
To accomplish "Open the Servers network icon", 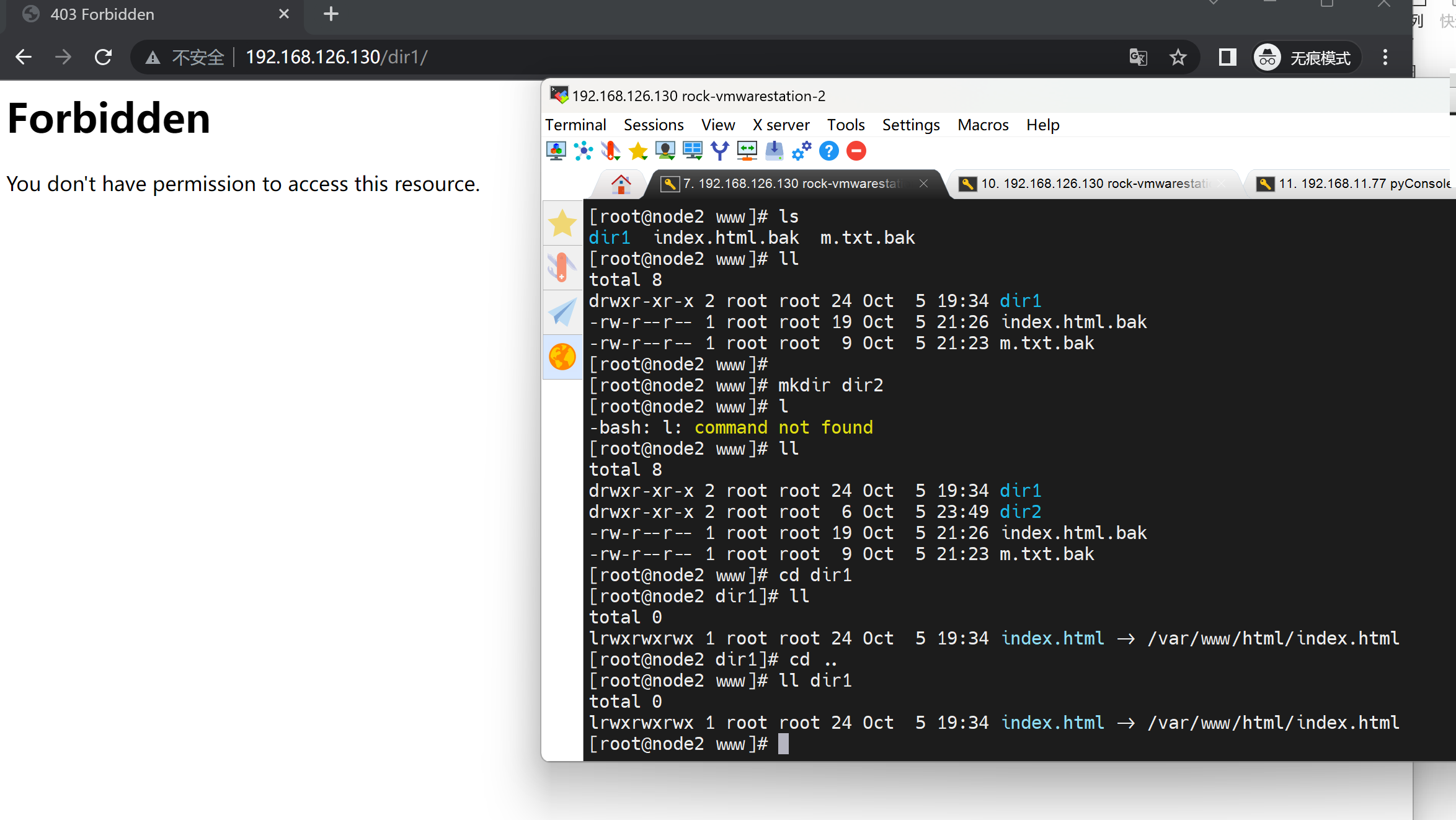I will (x=583, y=151).
